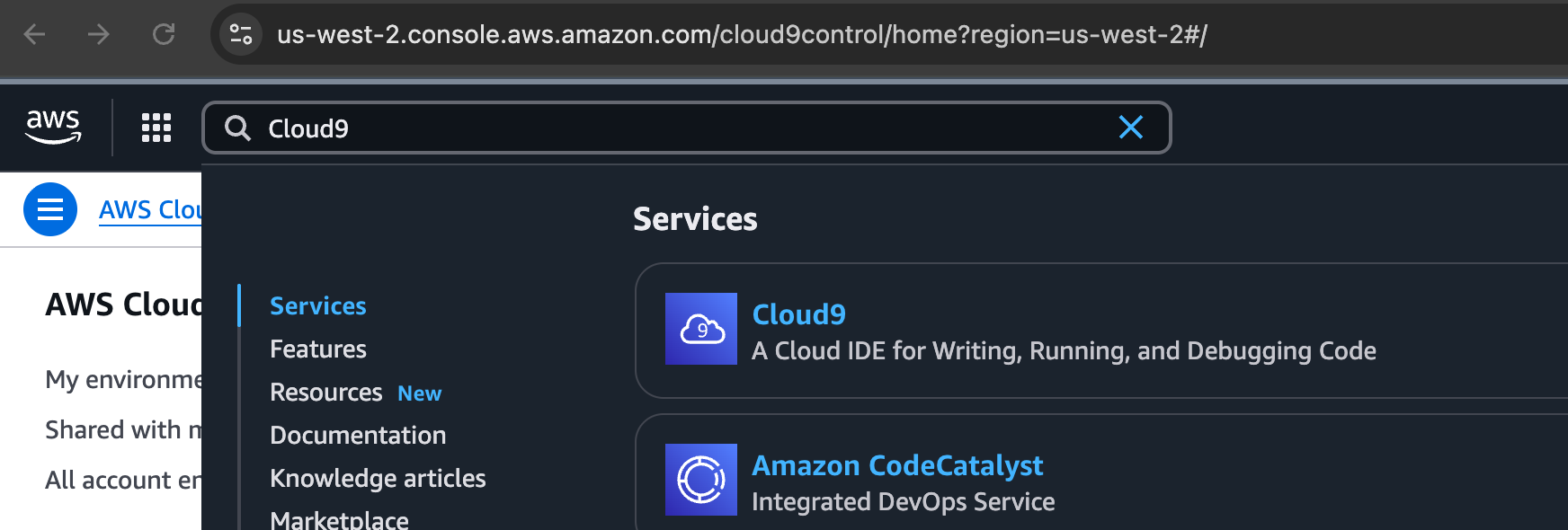Clear the Cloud9 search with X icon
Image resolution: width=1568 pixels, height=530 pixels.
[x=1130, y=128]
